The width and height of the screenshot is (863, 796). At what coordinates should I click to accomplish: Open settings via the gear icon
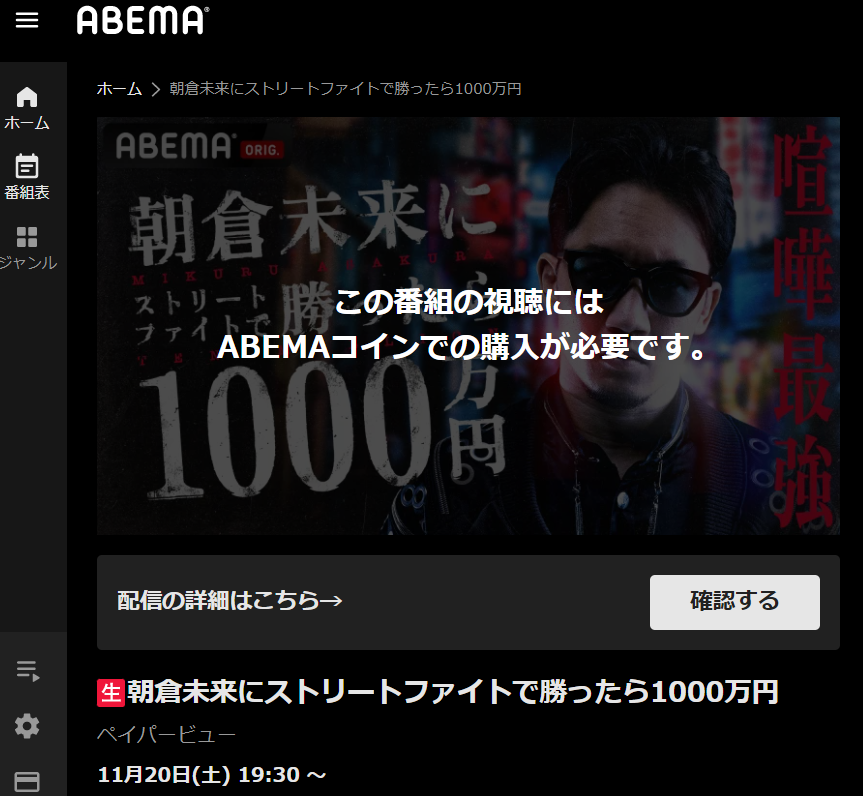[x=27, y=726]
